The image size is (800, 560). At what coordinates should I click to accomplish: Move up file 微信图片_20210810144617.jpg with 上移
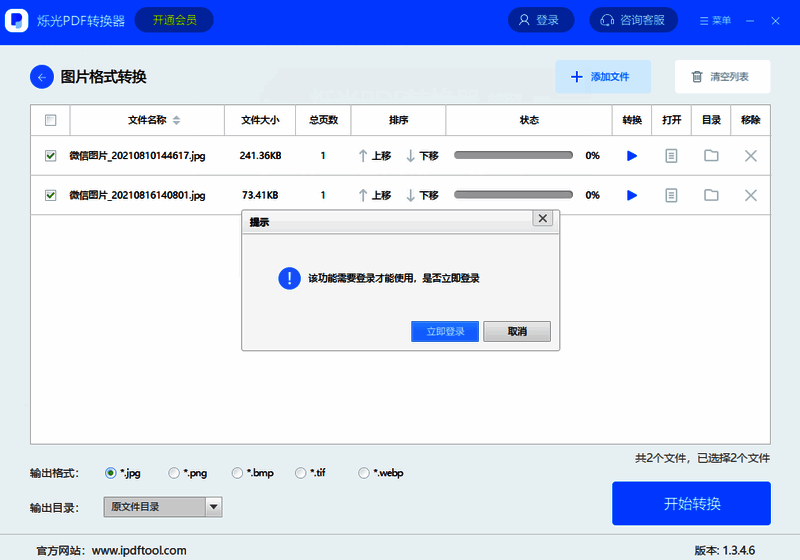point(374,156)
